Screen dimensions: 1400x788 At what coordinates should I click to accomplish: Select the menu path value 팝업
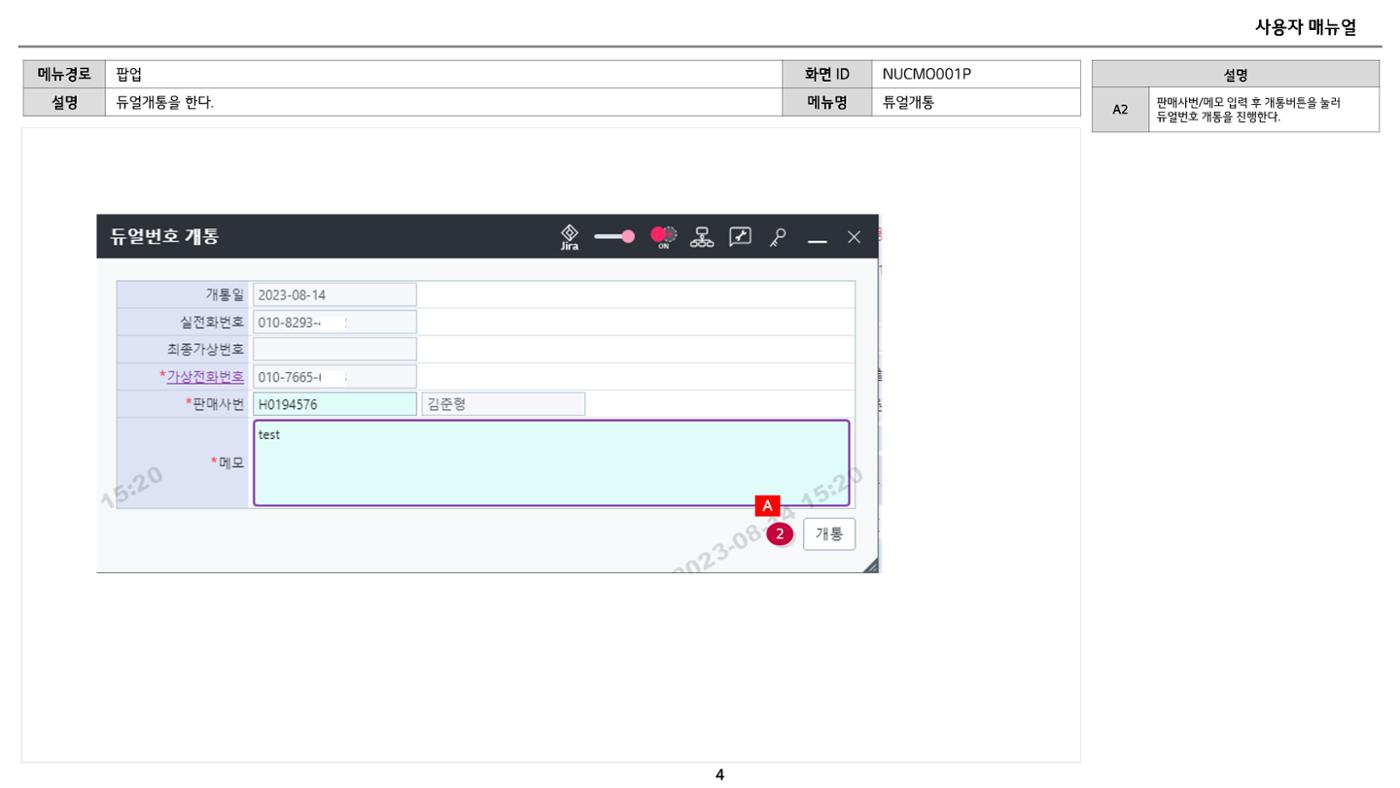[x=129, y=74]
